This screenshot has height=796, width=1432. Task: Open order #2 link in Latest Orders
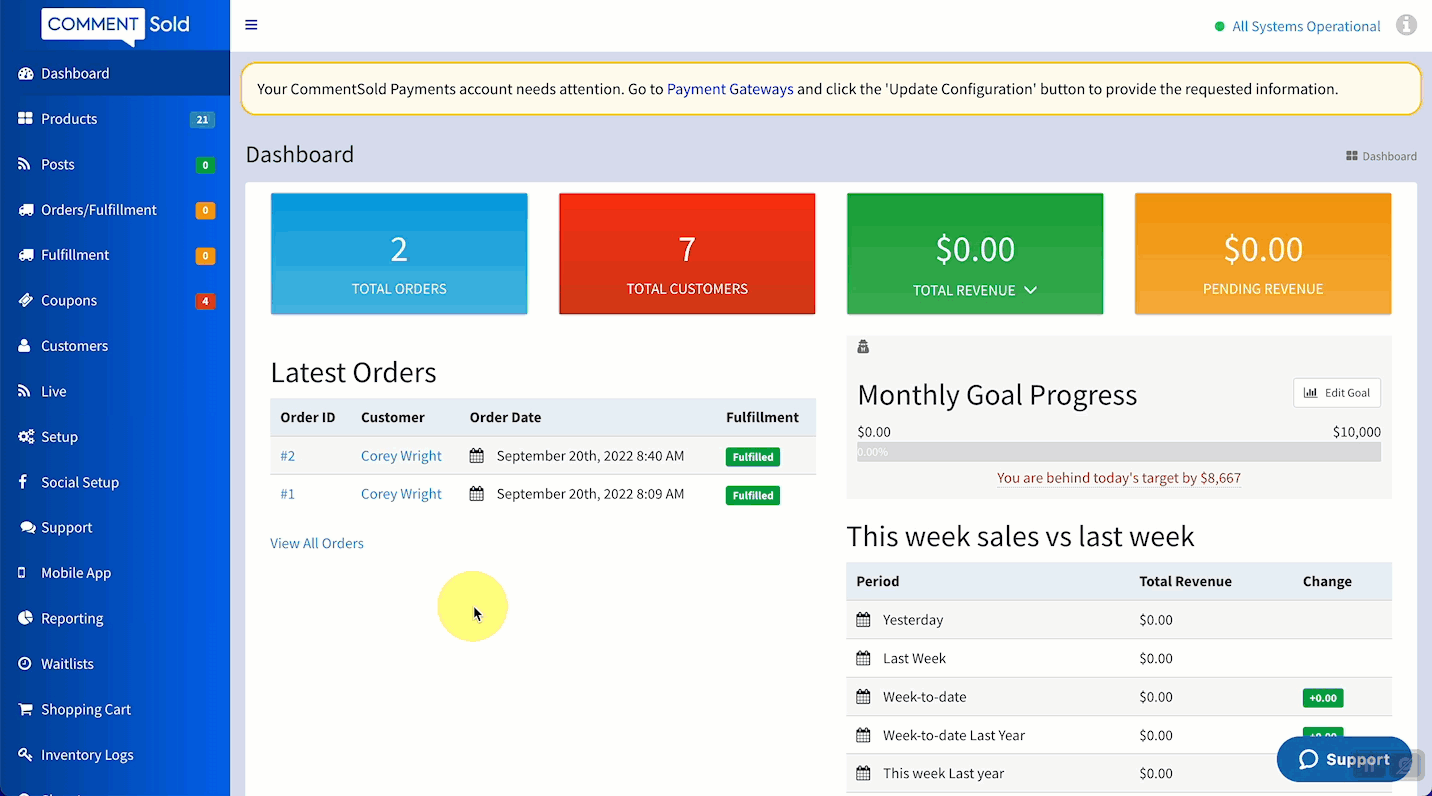click(x=288, y=456)
